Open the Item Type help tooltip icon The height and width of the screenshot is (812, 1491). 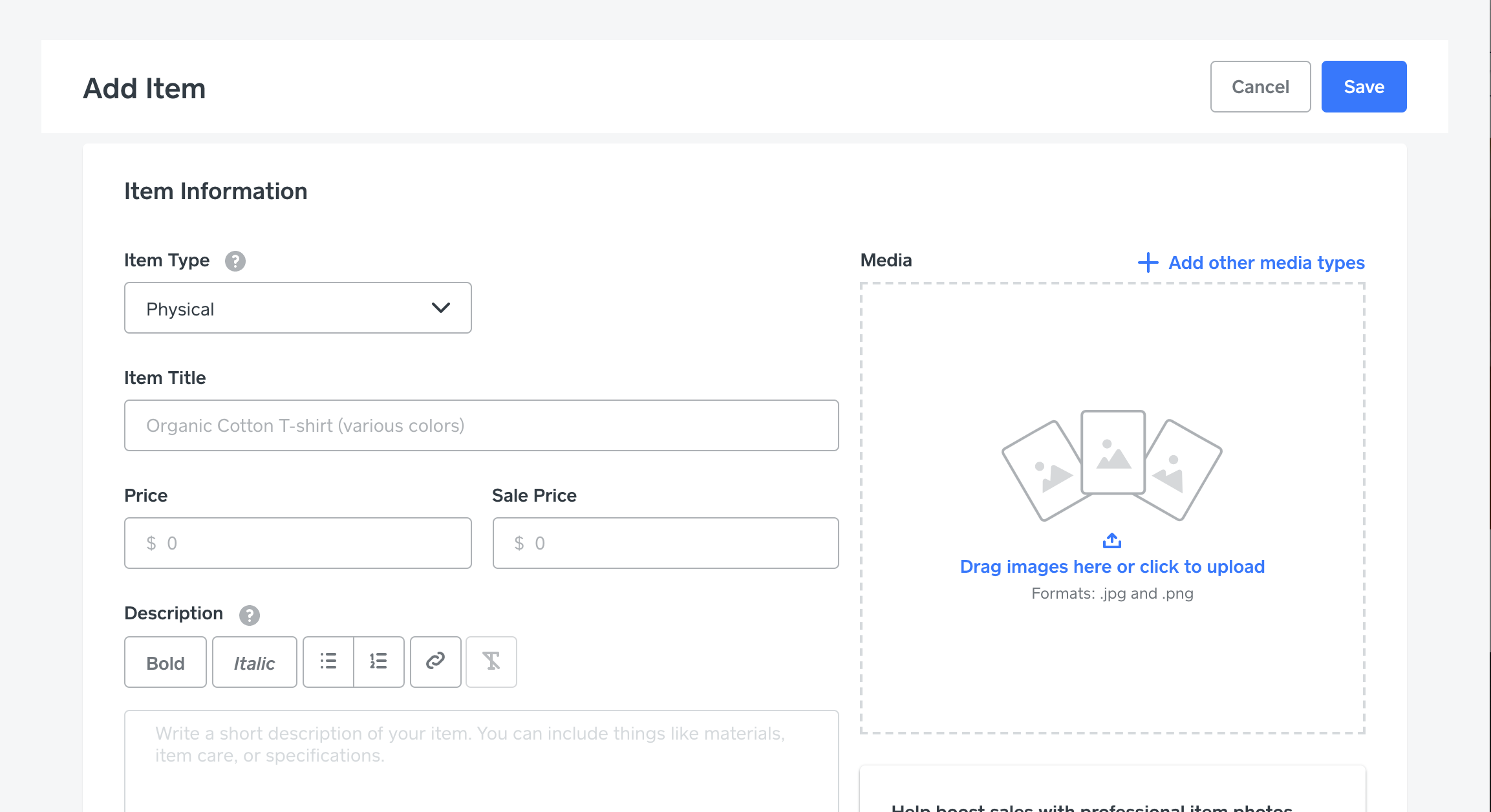click(x=235, y=261)
